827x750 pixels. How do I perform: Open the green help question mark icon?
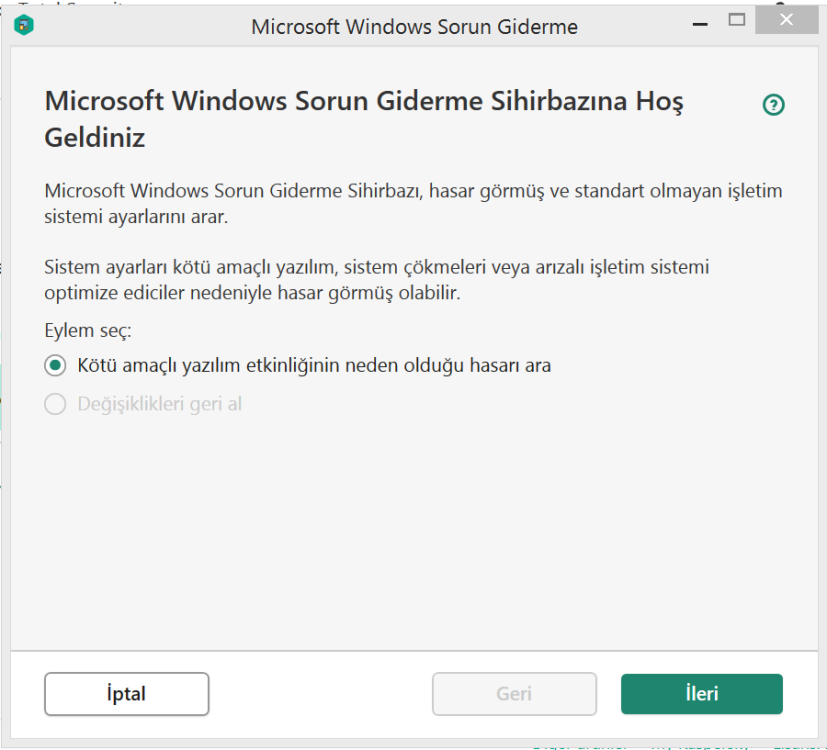tap(773, 104)
